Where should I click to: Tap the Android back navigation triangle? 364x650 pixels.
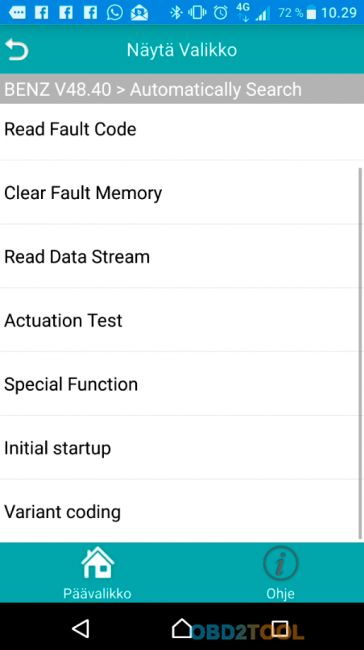tap(81, 628)
